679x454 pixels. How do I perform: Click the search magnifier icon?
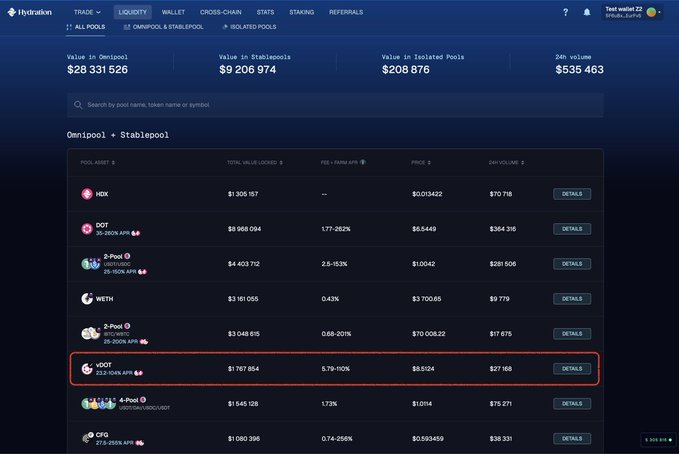78,105
